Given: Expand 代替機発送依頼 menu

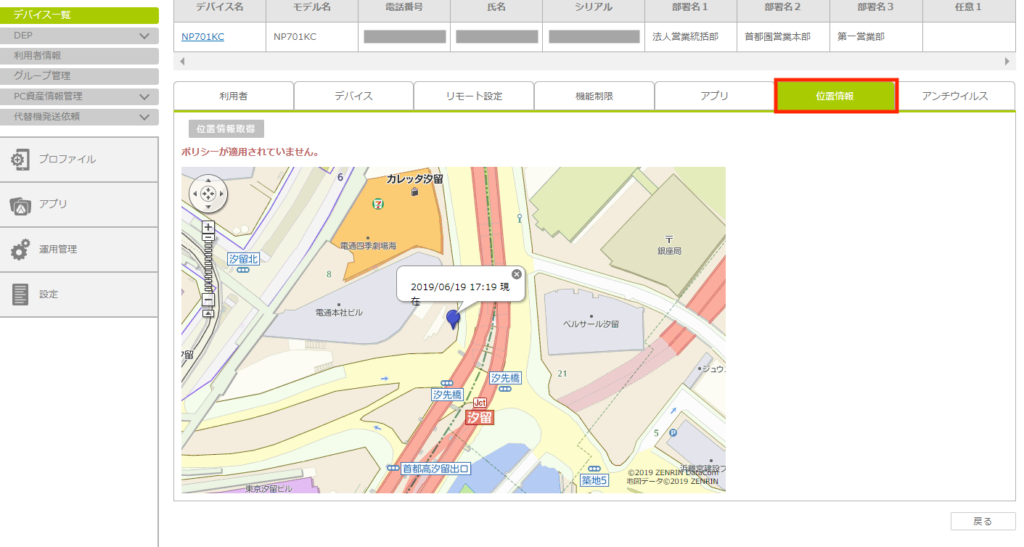Looking at the screenshot, I should click(x=145, y=117).
